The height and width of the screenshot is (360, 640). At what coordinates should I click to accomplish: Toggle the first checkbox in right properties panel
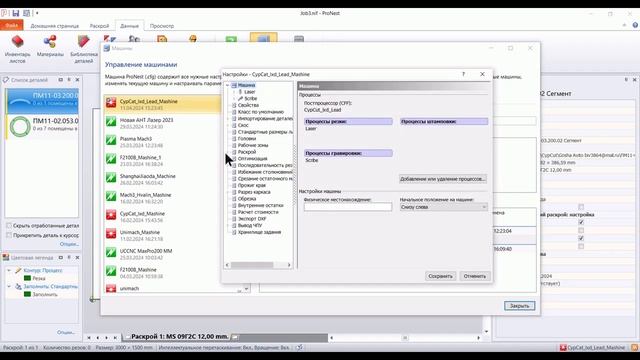(x=581, y=207)
